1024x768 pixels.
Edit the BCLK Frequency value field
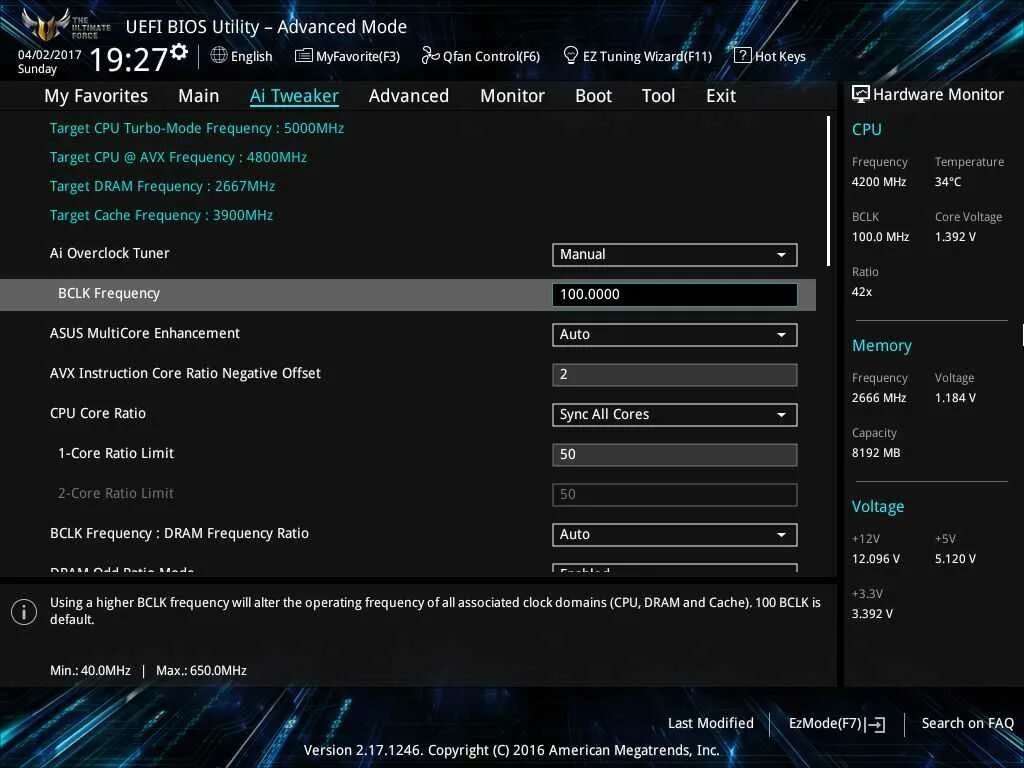click(x=674, y=294)
